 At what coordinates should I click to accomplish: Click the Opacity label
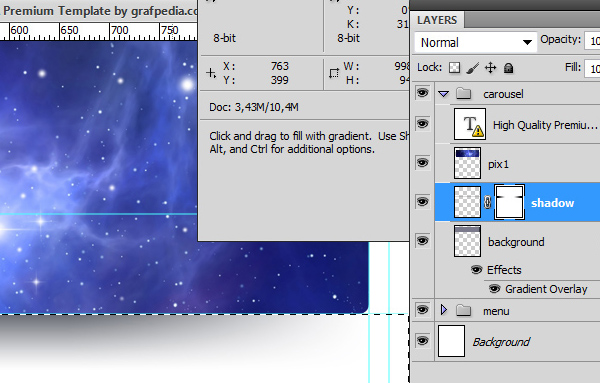pyautogui.click(x=561, y=39)
